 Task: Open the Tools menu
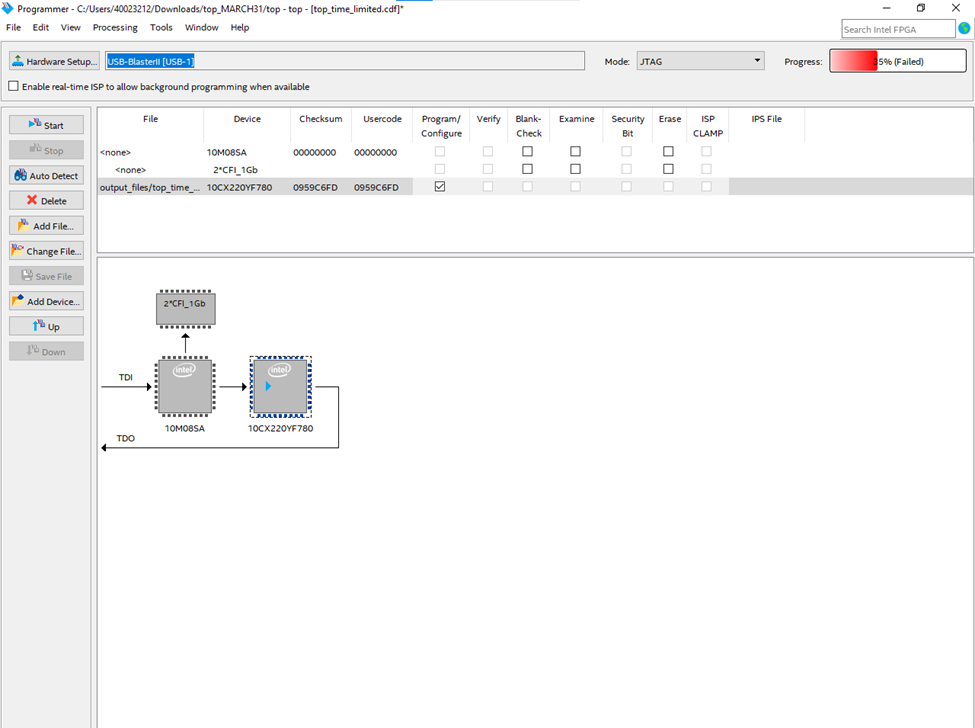coord(161,28)
